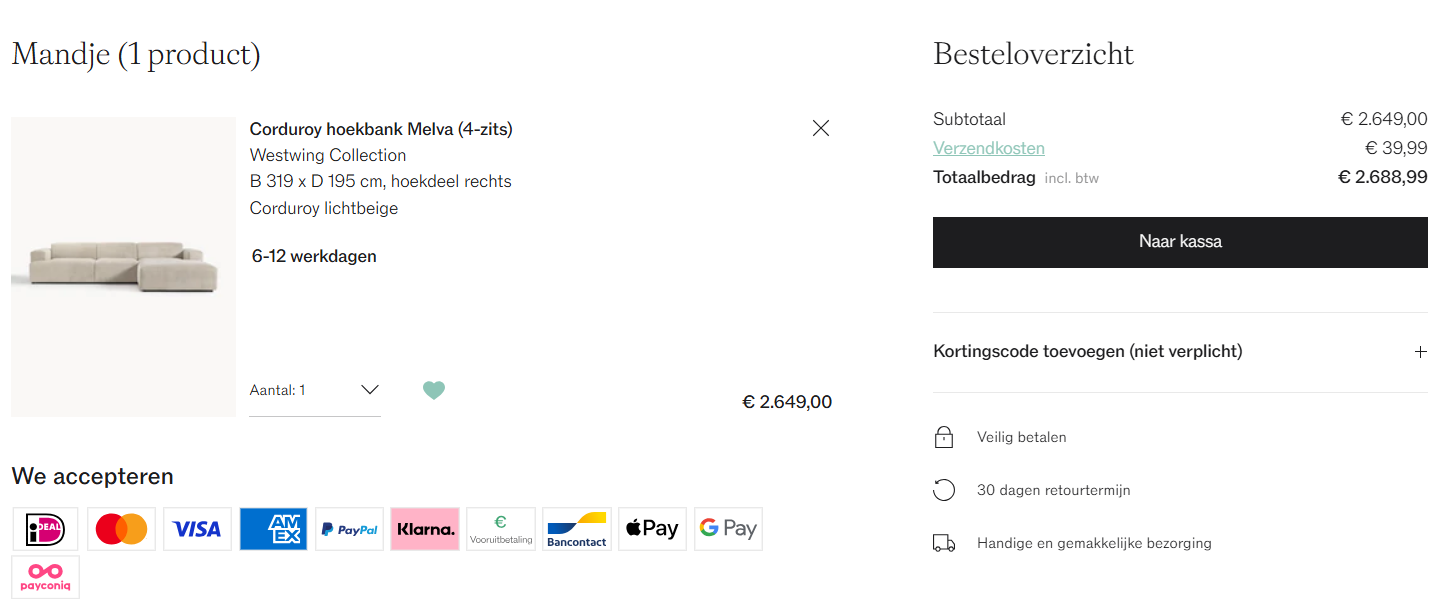The height and width of the screenshot is (599, 1437).
Task: Open the Verzendkosten link
Action: pyautogui.click(x=989, y=148)
